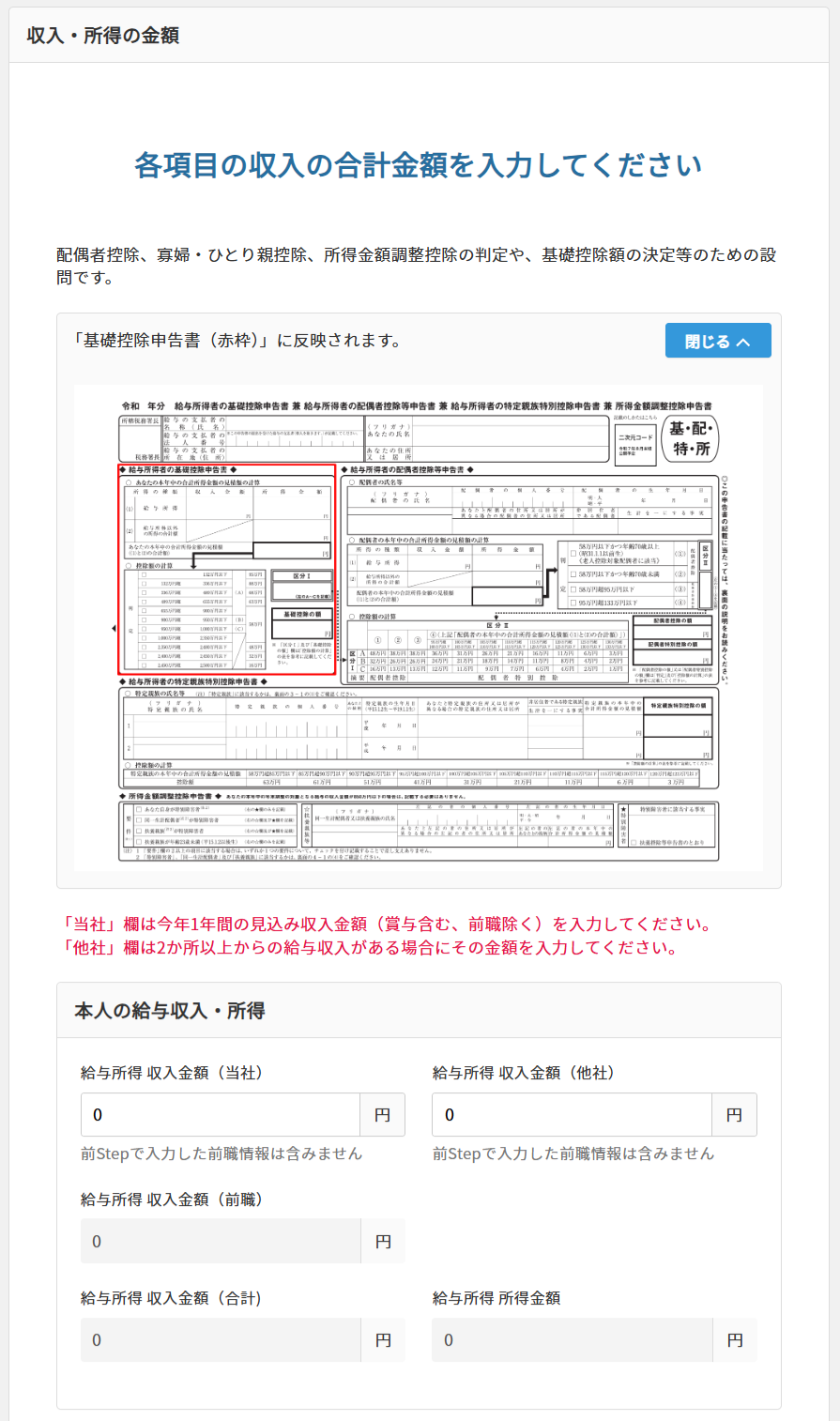Click the 給与所得 収入金額（他社） field
Viewport: 840px width, 1421px height.
573,1114
